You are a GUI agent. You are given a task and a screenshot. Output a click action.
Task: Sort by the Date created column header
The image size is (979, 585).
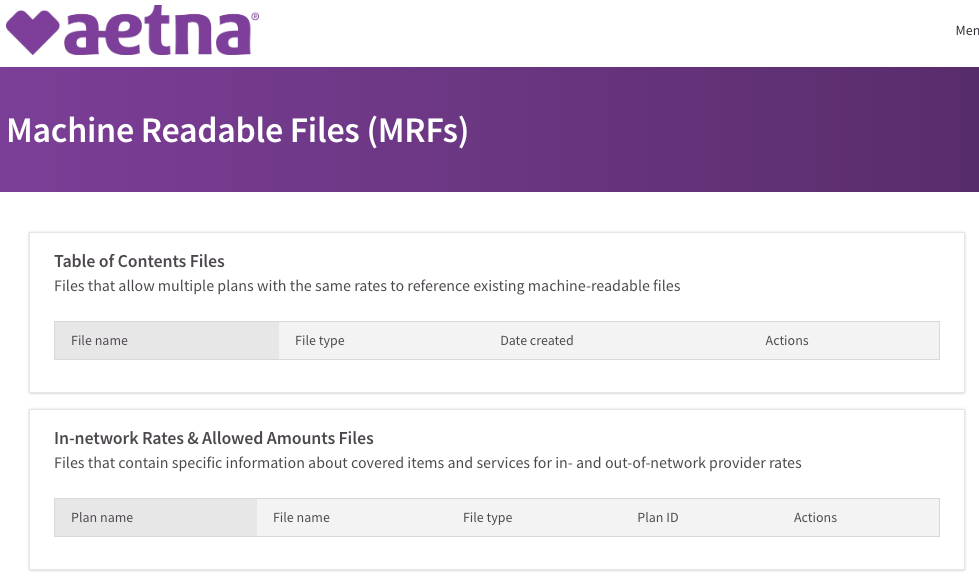point(536,341)
